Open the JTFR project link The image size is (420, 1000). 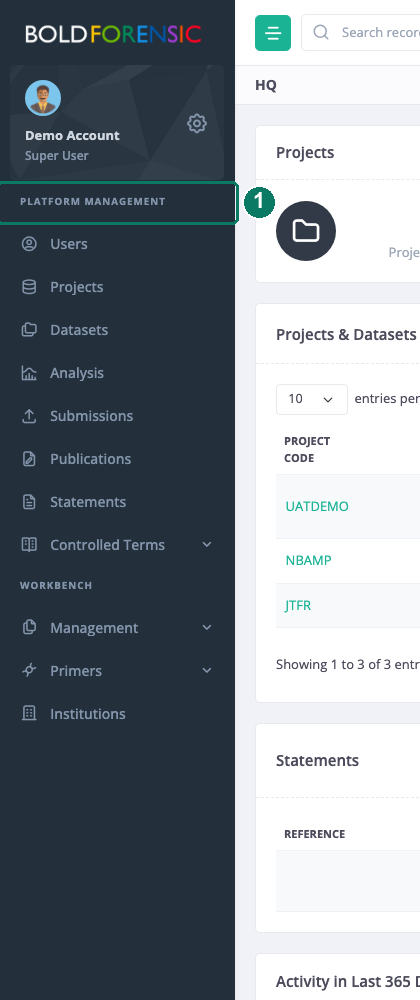(x=298, y=605)
